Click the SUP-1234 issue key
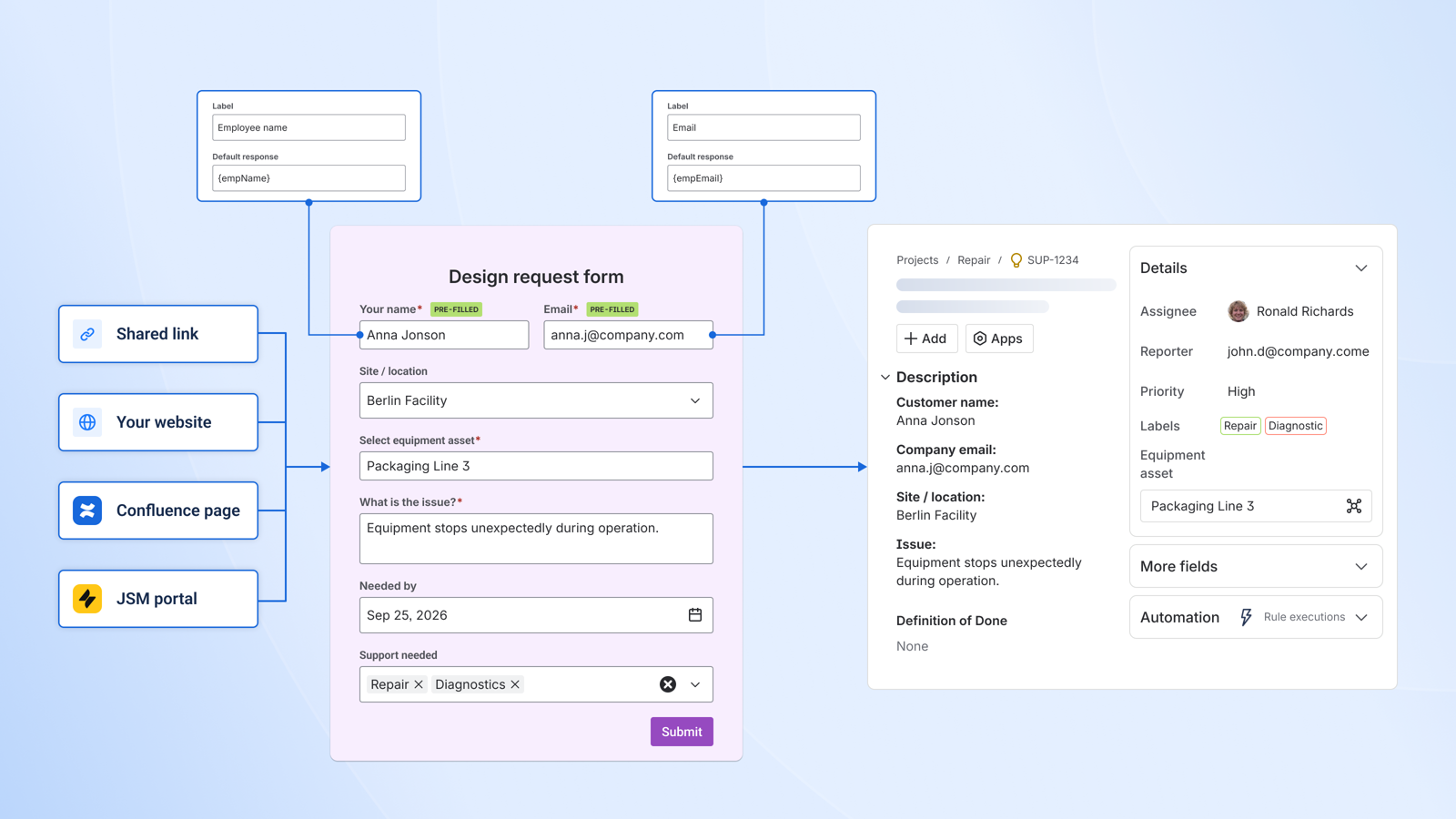Image resolution: width=1456 pixels, height=819 pixels. click(1053, 260)
